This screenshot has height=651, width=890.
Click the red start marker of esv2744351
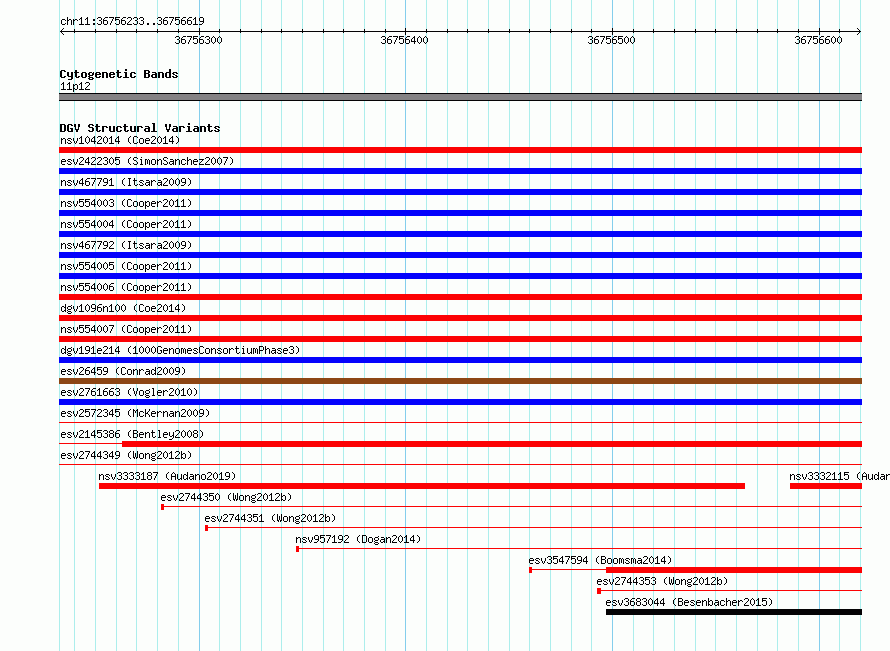[207, 528]
